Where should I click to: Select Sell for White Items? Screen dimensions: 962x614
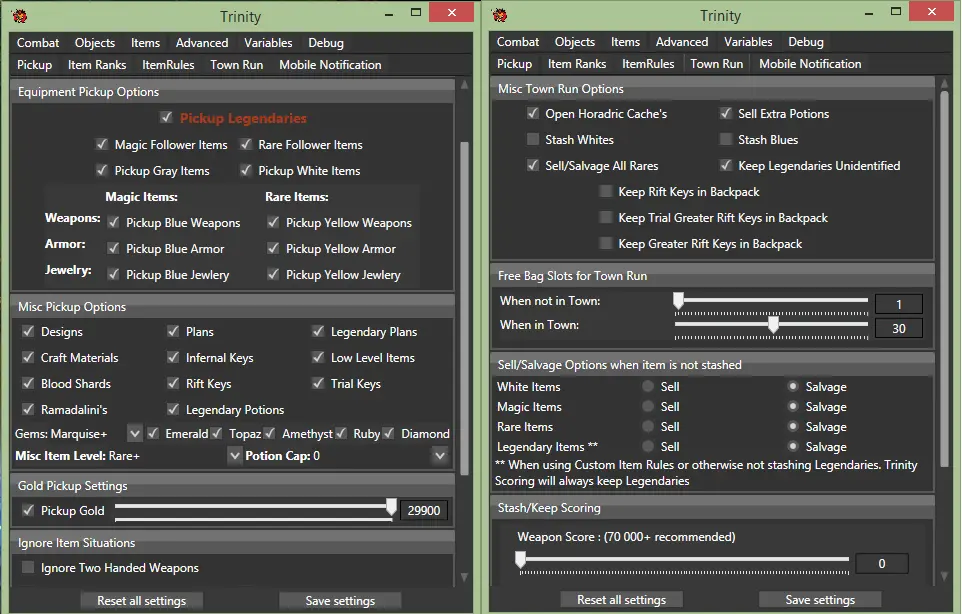pos(648,386)
